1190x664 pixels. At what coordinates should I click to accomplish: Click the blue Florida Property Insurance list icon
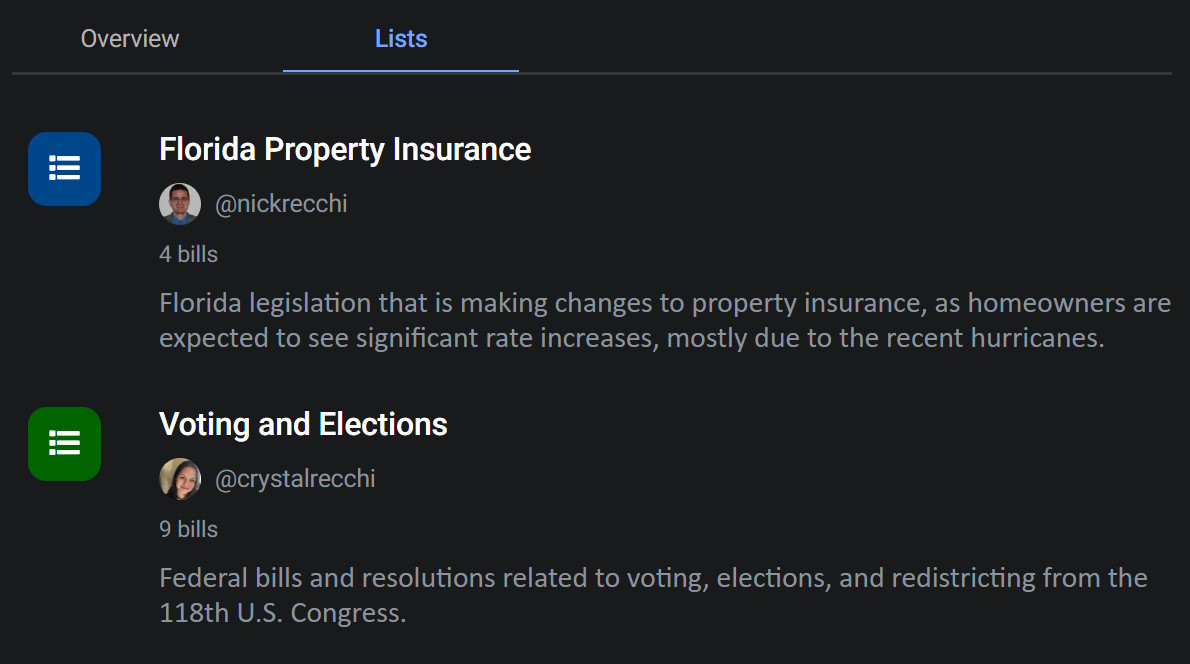pos(65,169)
